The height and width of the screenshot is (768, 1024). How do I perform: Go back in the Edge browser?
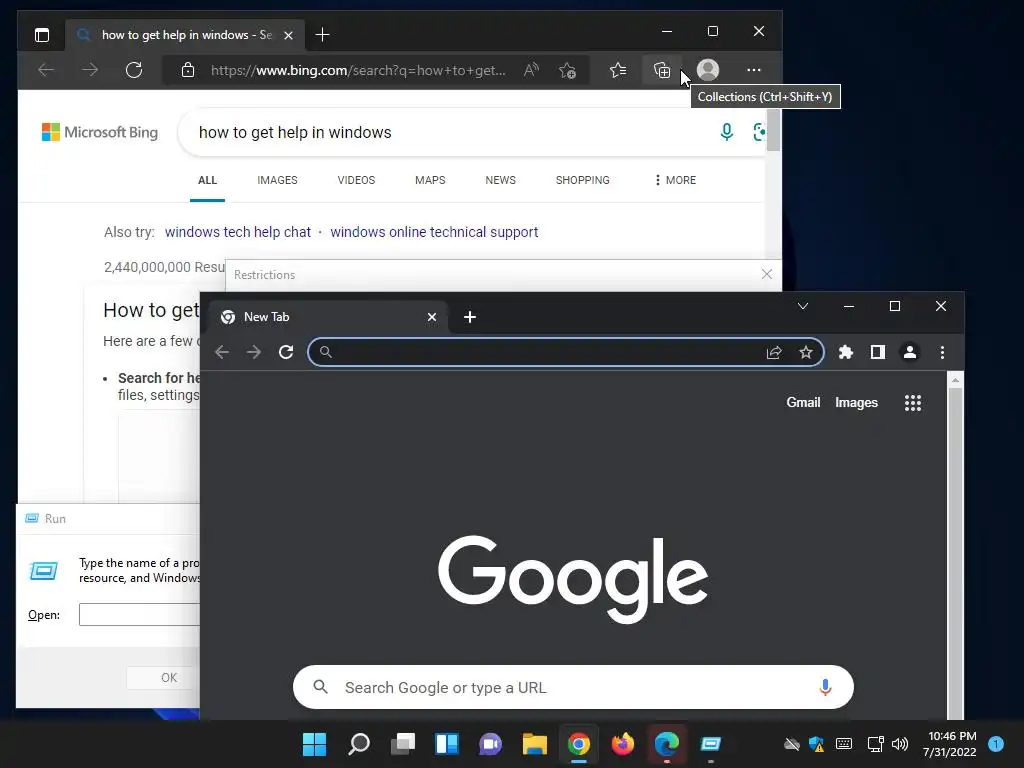coord(46,70)
